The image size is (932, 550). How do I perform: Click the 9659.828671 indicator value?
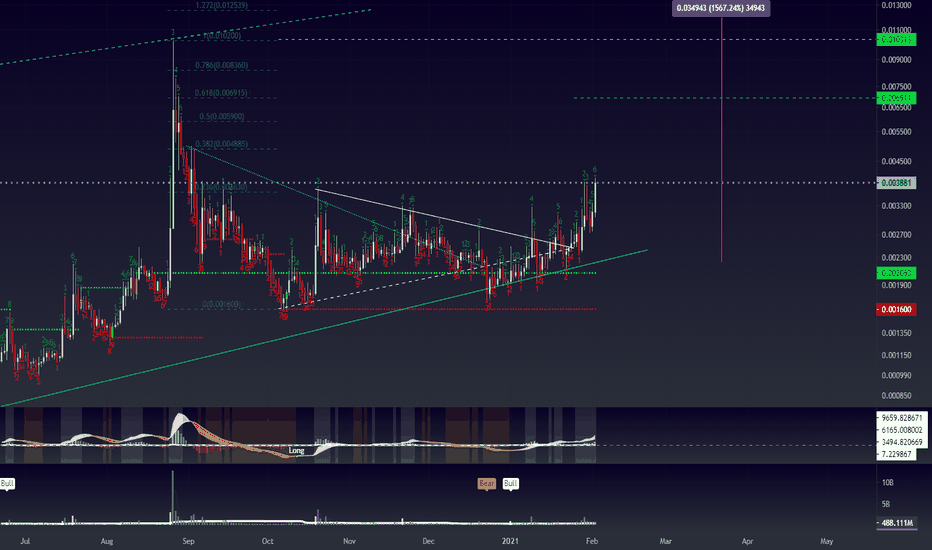[x=902, y=418]
